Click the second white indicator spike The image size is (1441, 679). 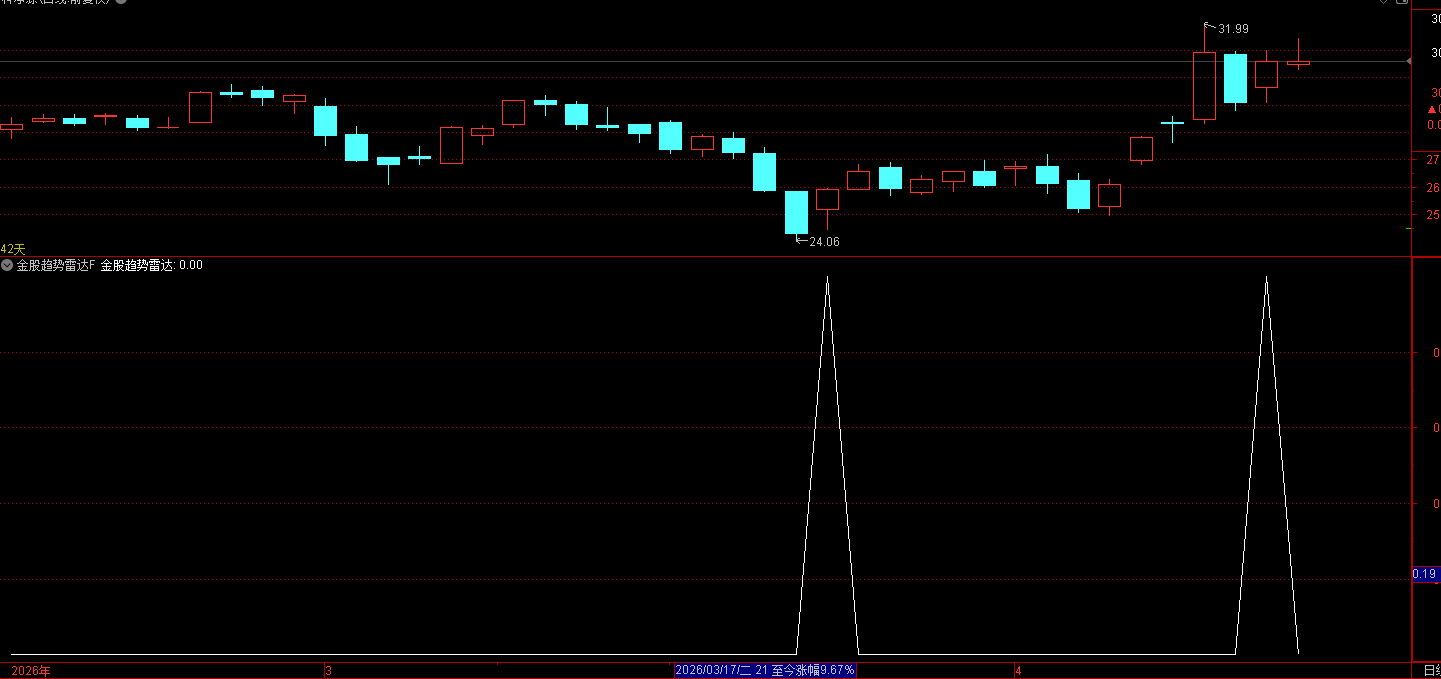pos(1266,465)
